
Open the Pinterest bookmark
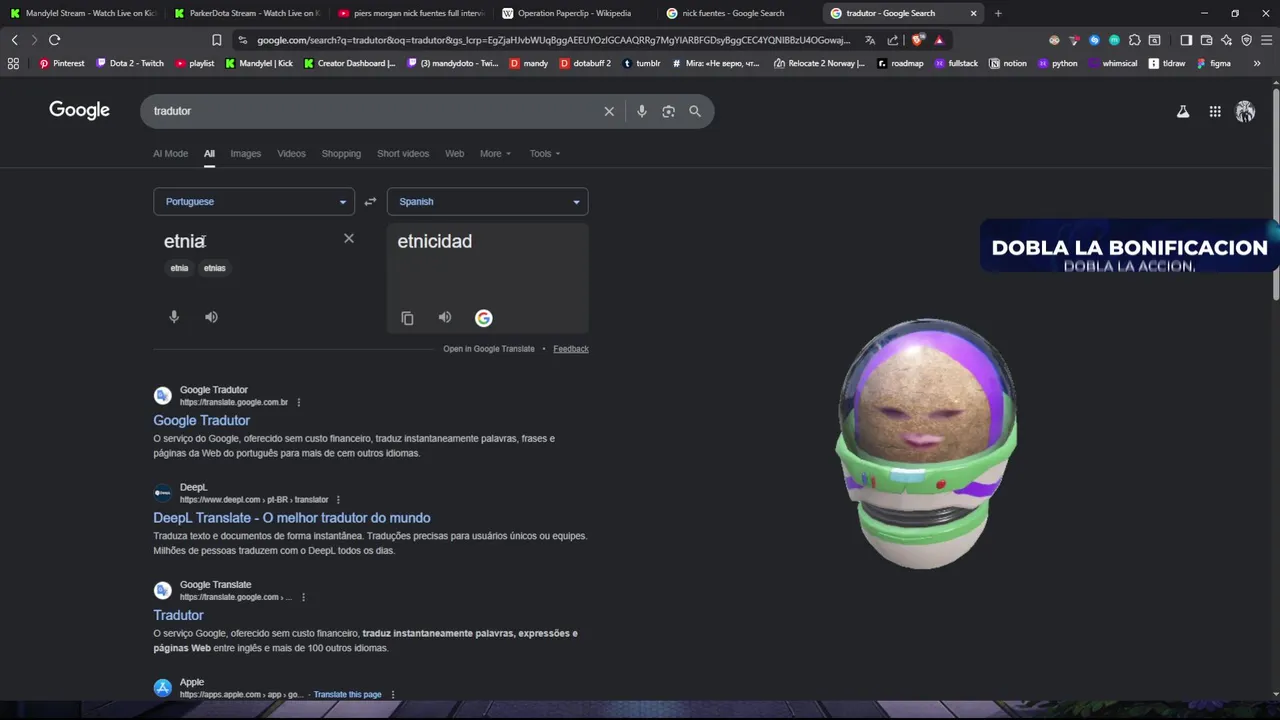61,63
